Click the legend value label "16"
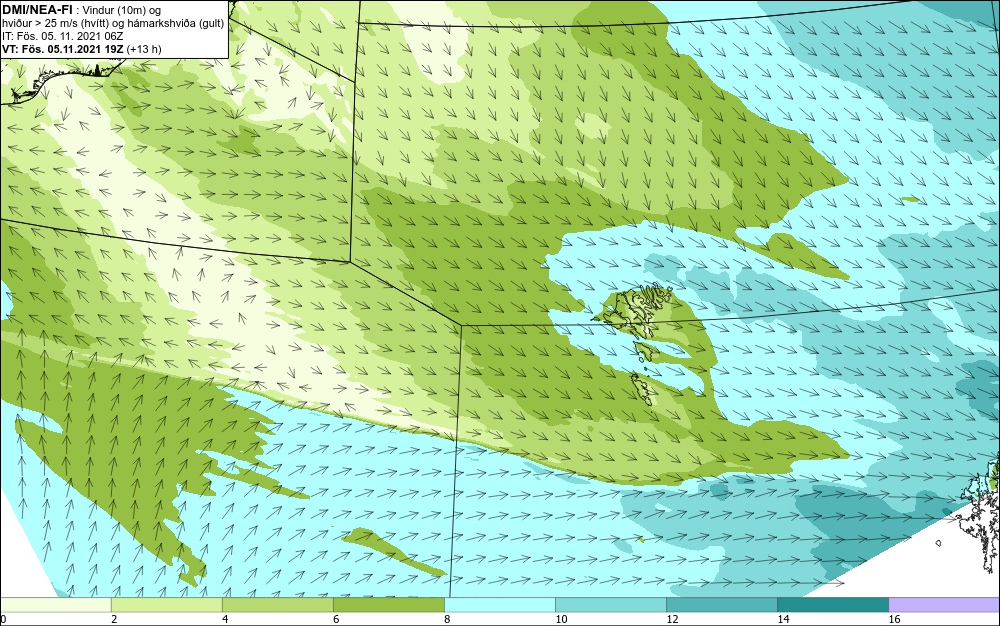The image size is (1000, 626). pos(894,619)
